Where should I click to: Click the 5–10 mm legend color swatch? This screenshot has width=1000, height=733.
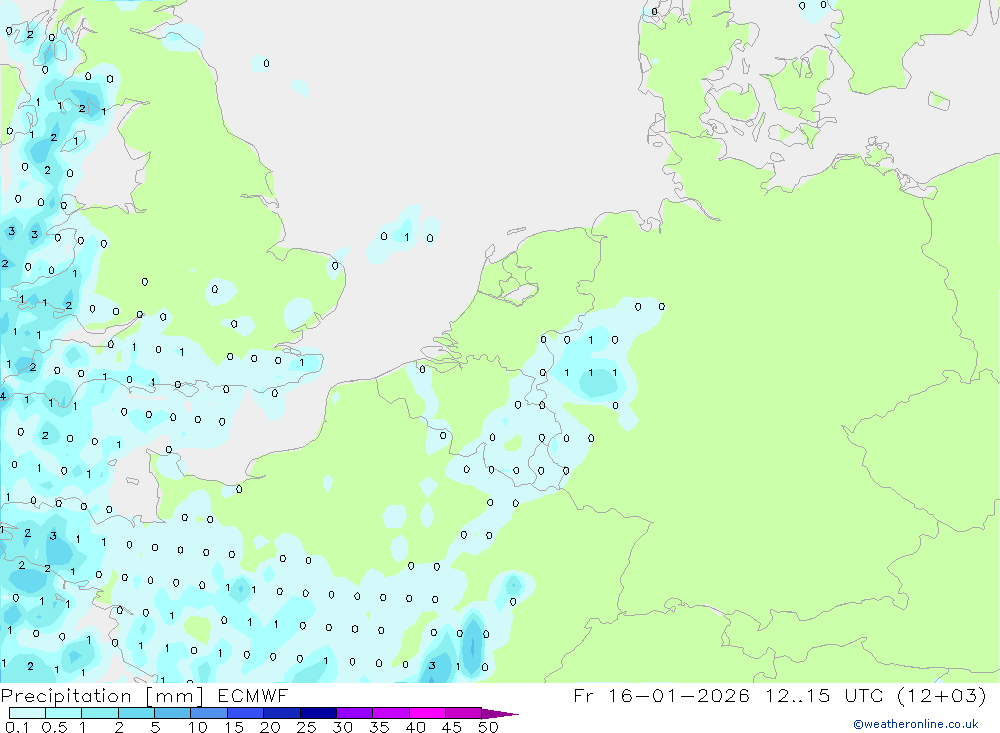pyautogui.click(x=173, y=713)
